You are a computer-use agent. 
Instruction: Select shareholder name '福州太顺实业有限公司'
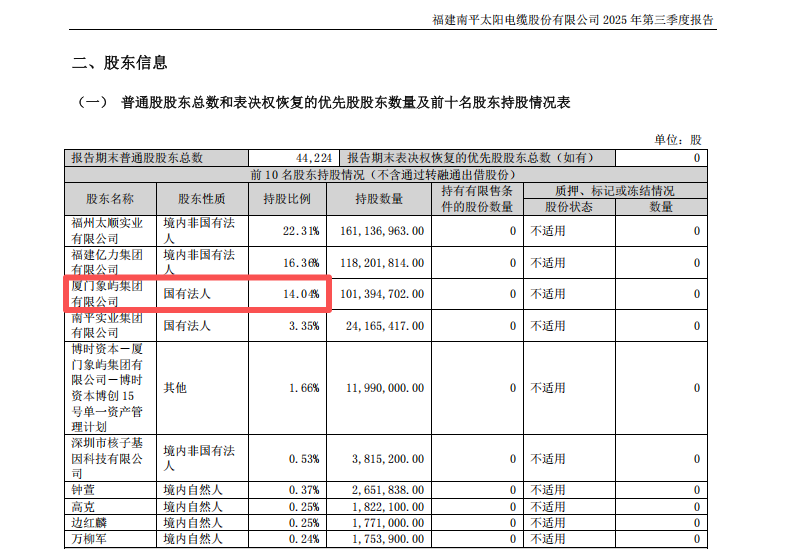[x=107, y=231]
